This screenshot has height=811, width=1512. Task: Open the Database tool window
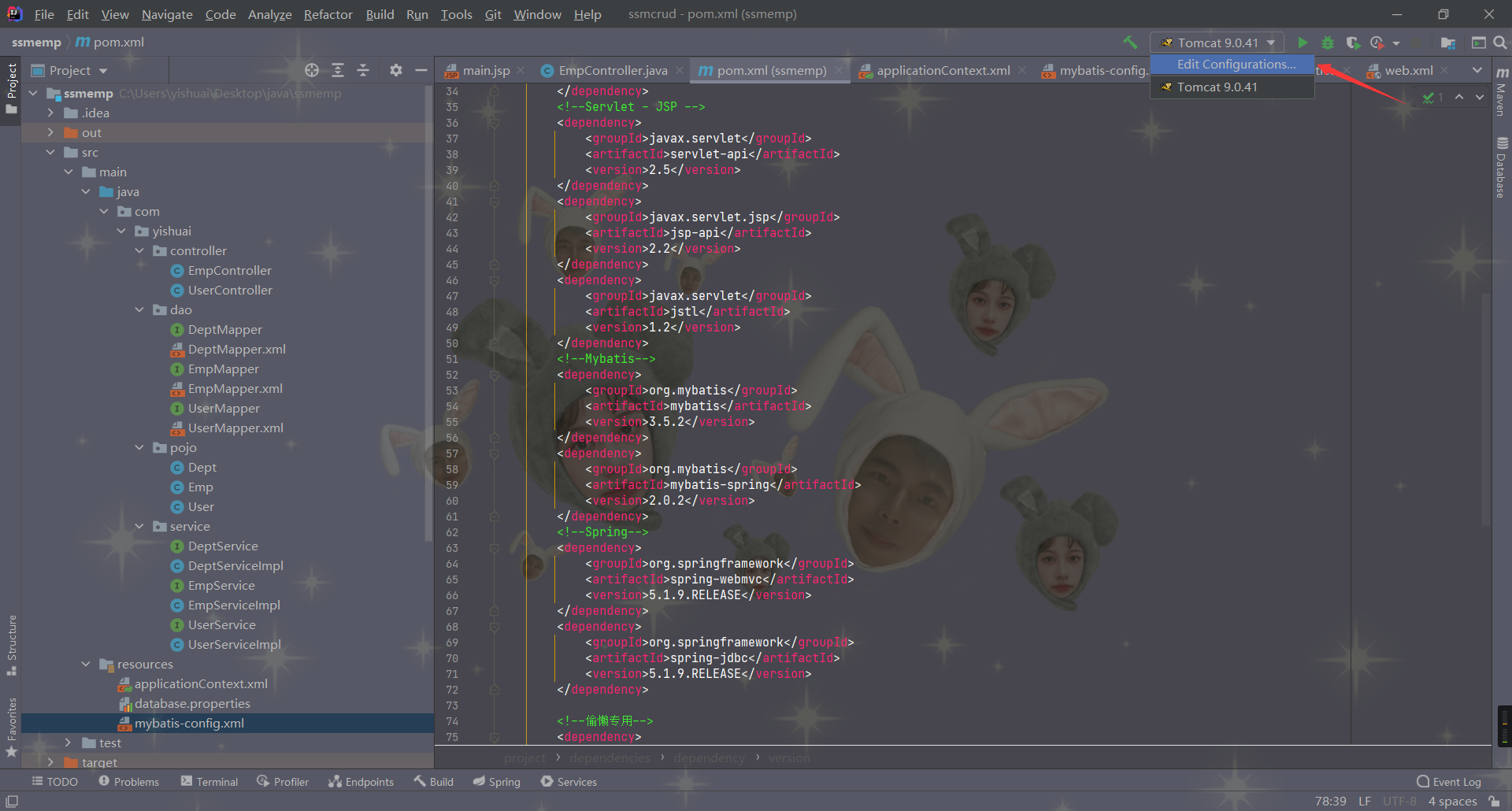pyautogui.click(x=1502, y=168)
